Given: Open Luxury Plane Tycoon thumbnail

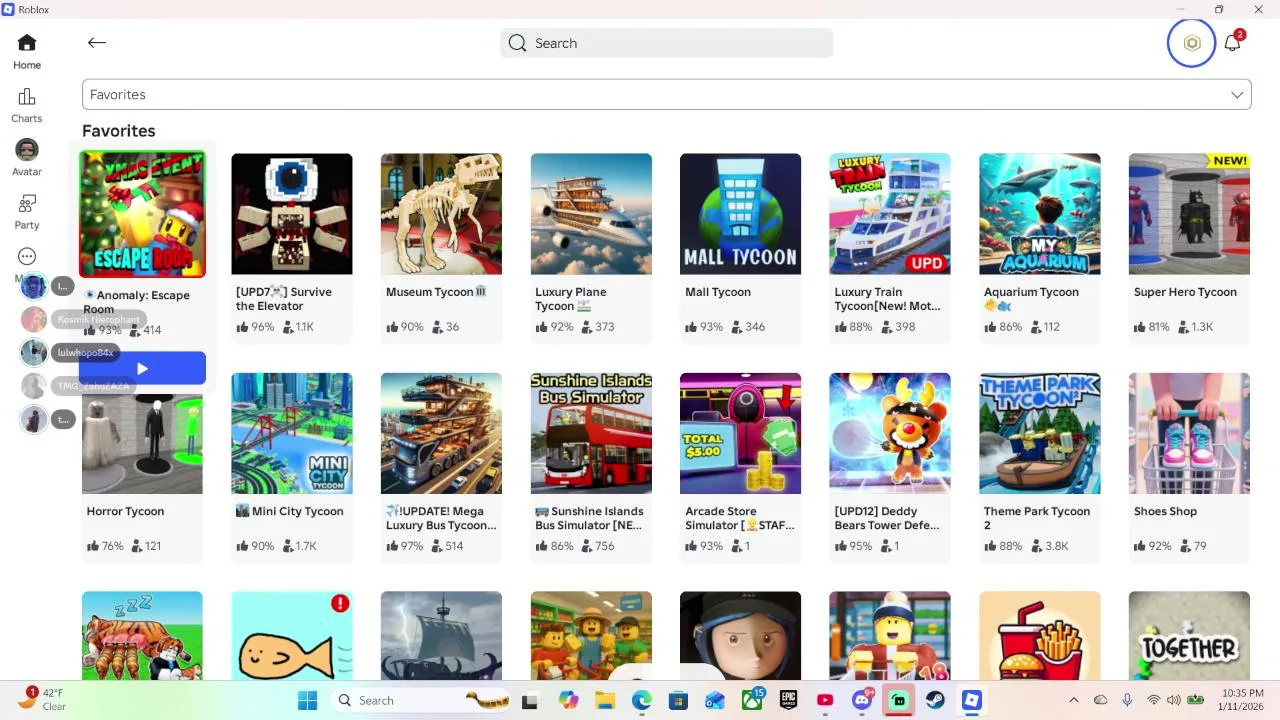Looking at the screenshot, I should tap(591, 214).
